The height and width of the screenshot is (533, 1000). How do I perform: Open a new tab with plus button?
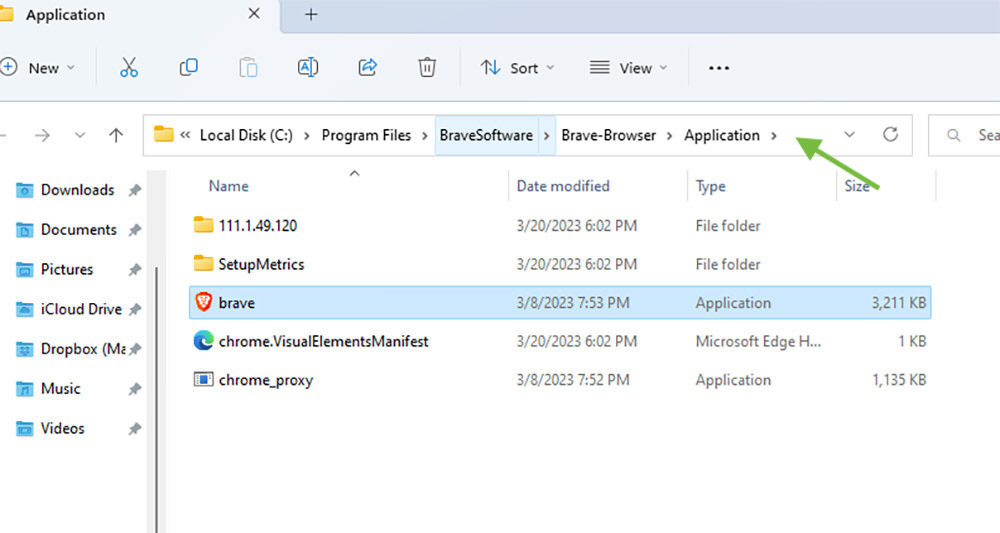pyautogui.click(x=311, y=14)
